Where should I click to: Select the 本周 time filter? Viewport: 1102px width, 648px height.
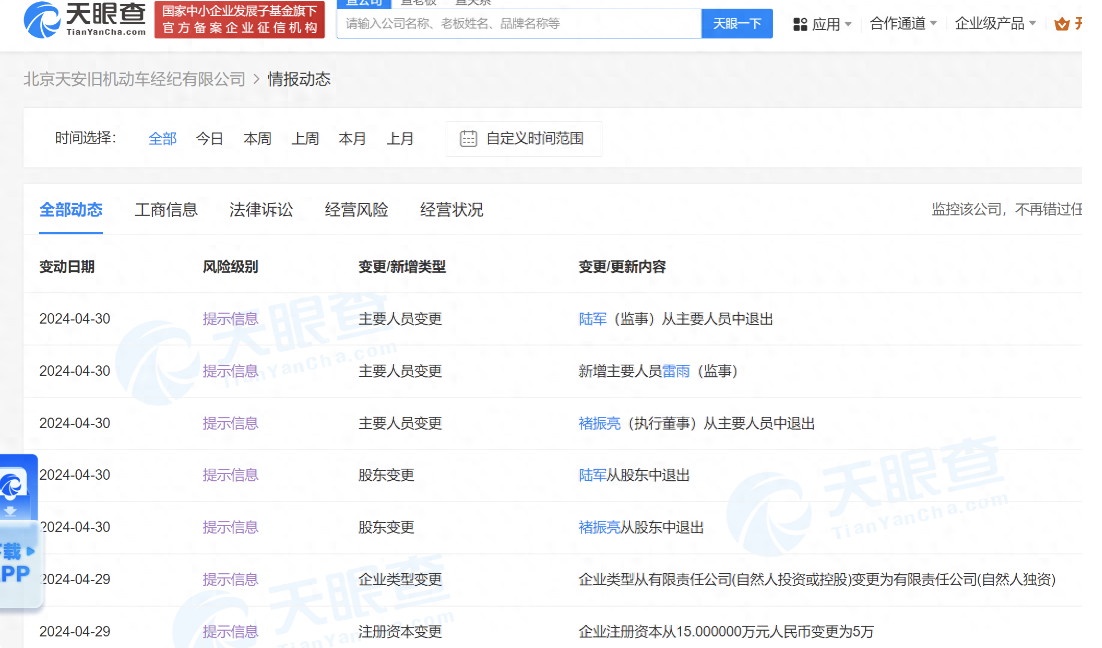point(257,139)
